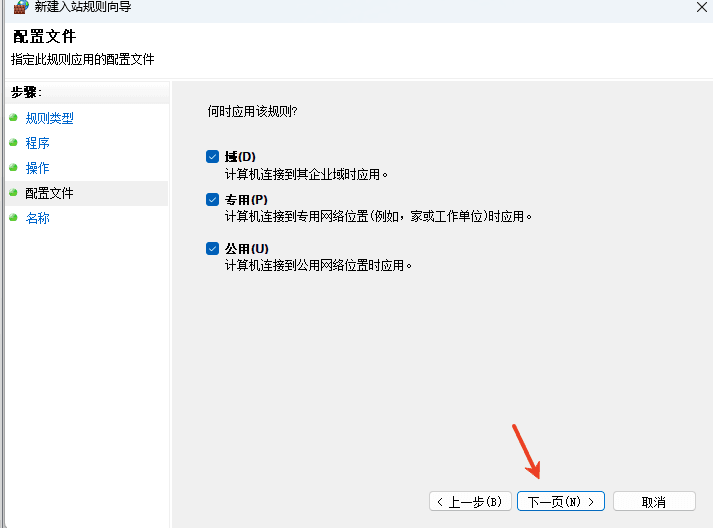Click the text 何时应用该规则?
713x528 pixels.
click(252, 111)
